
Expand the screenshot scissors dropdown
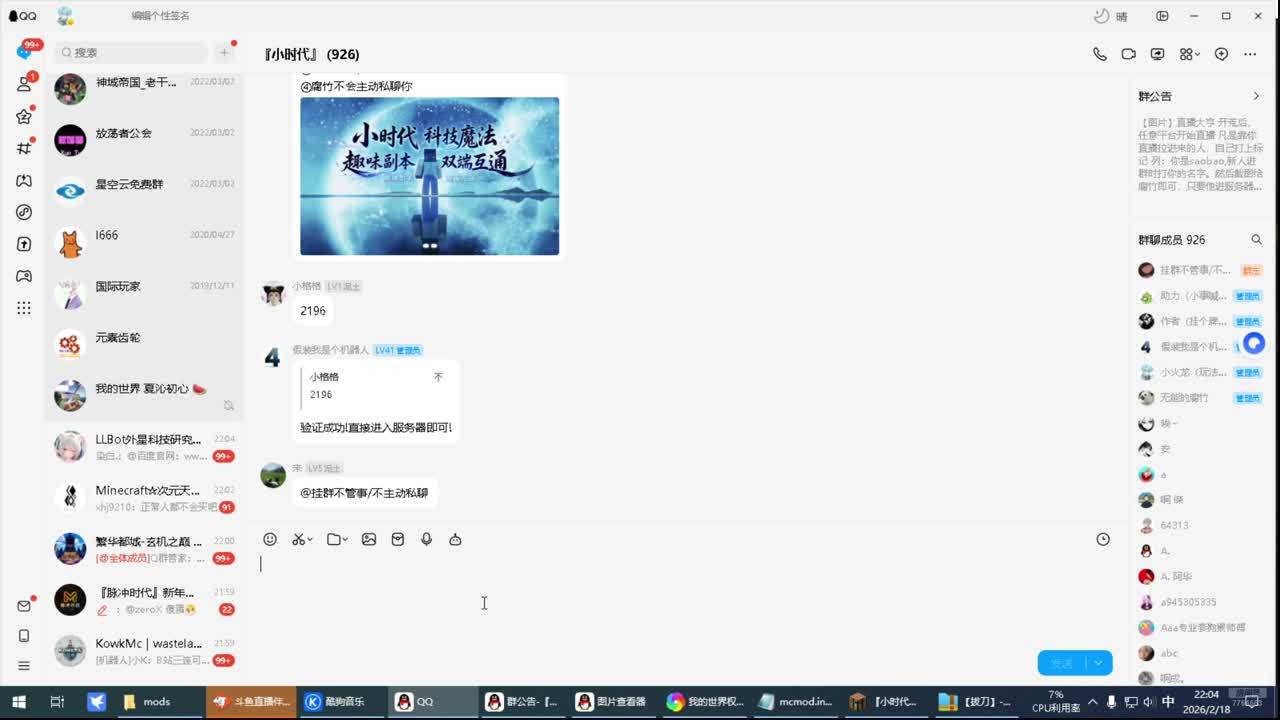pos(310,540)
